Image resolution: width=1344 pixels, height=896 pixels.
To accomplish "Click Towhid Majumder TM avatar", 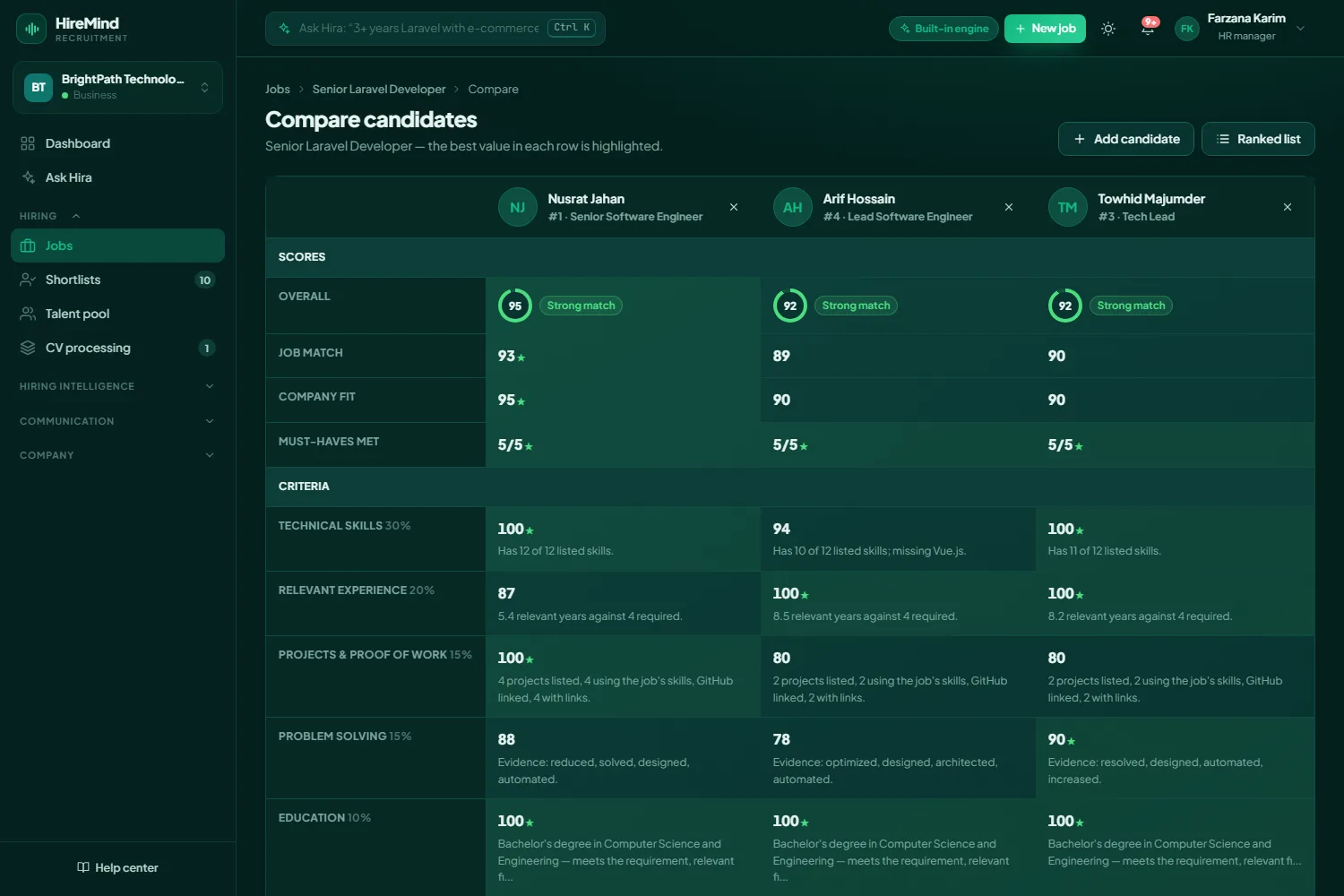I will [1068, 208].
